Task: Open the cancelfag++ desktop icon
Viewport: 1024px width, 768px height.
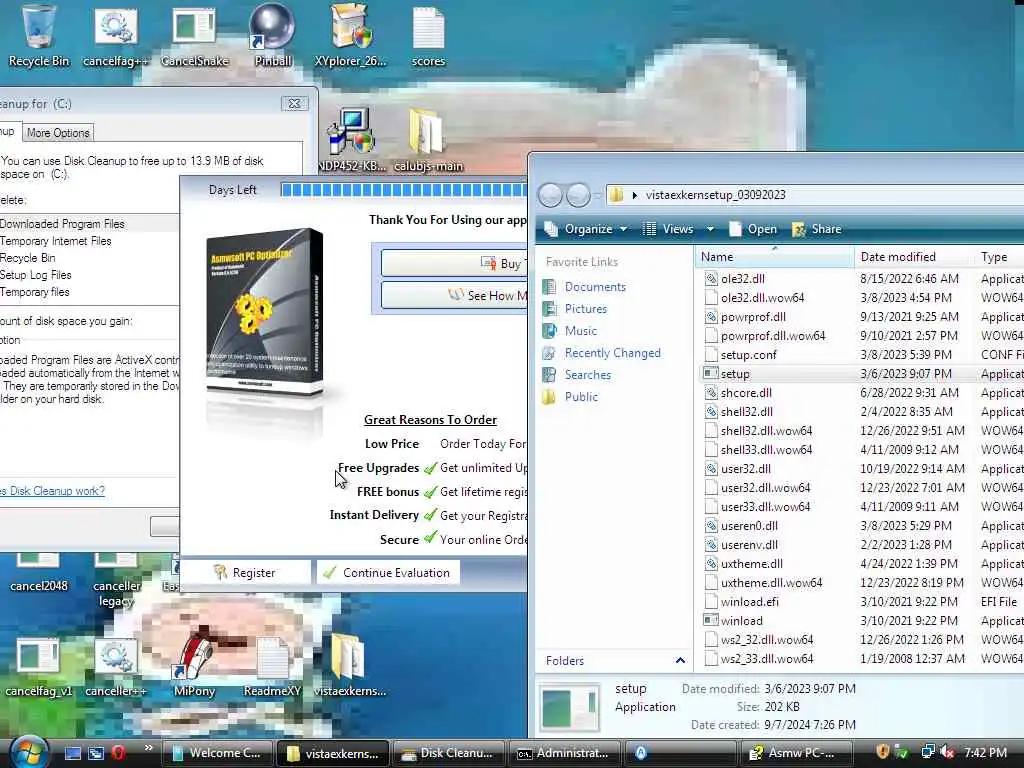Action: pyautogui.click(x=116, y=36)
